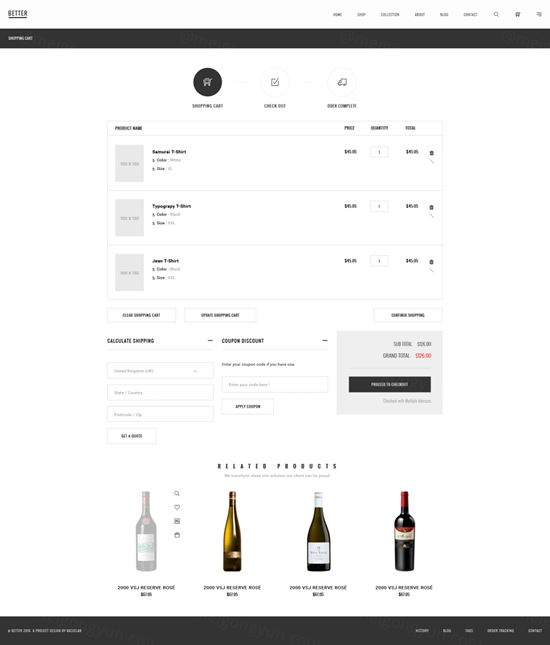The height and width of the screenshot is (645, 550).
Task: Focus the coupon code input field
Action: [x=275, y=384]
